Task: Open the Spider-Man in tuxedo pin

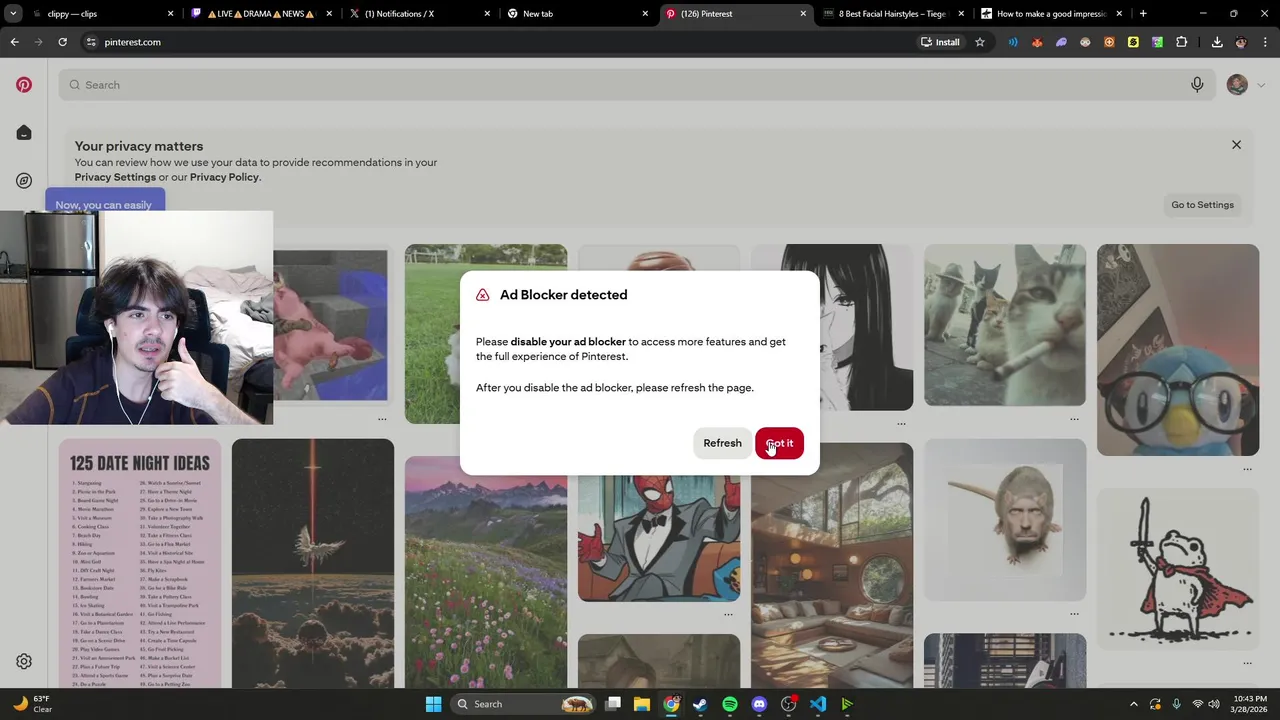Action: tap(659, 538)
